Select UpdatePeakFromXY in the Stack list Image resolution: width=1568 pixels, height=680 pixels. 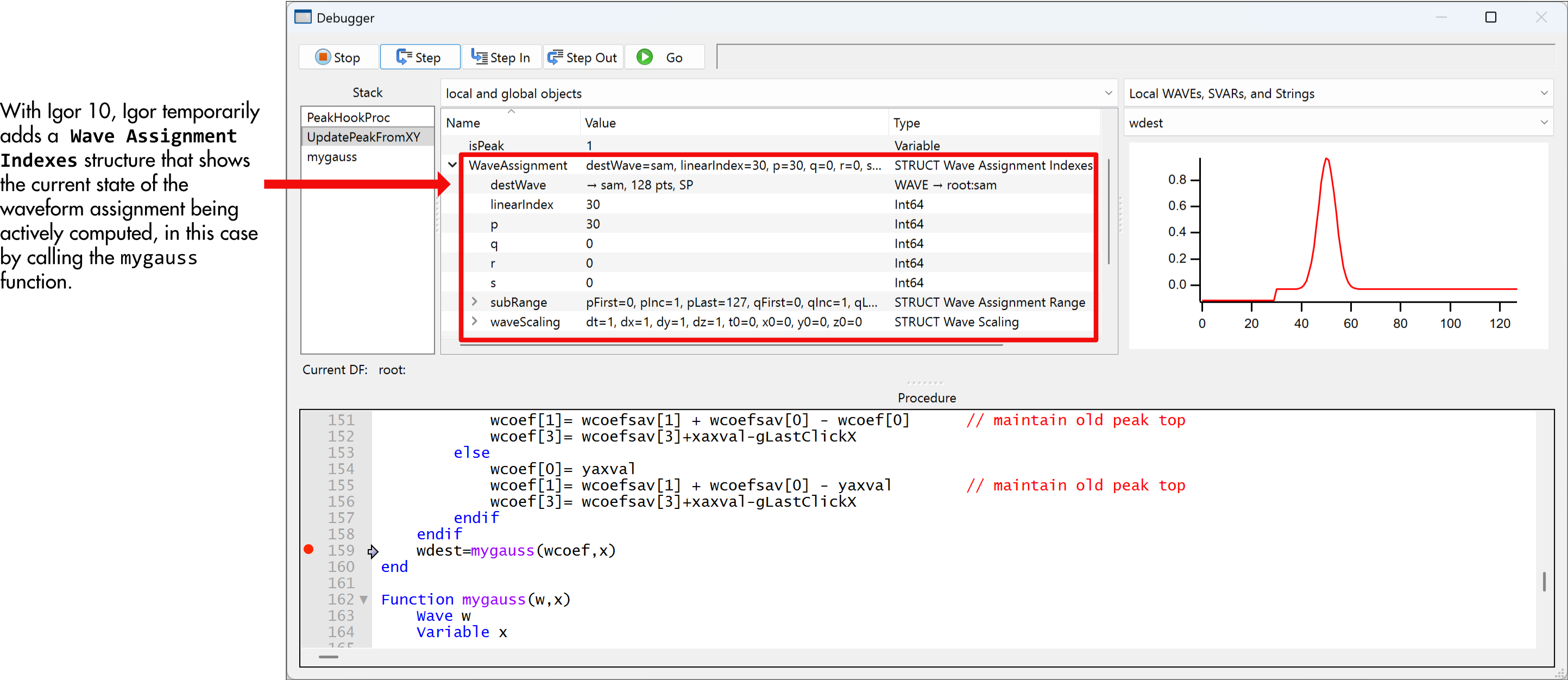click(363, 136)
